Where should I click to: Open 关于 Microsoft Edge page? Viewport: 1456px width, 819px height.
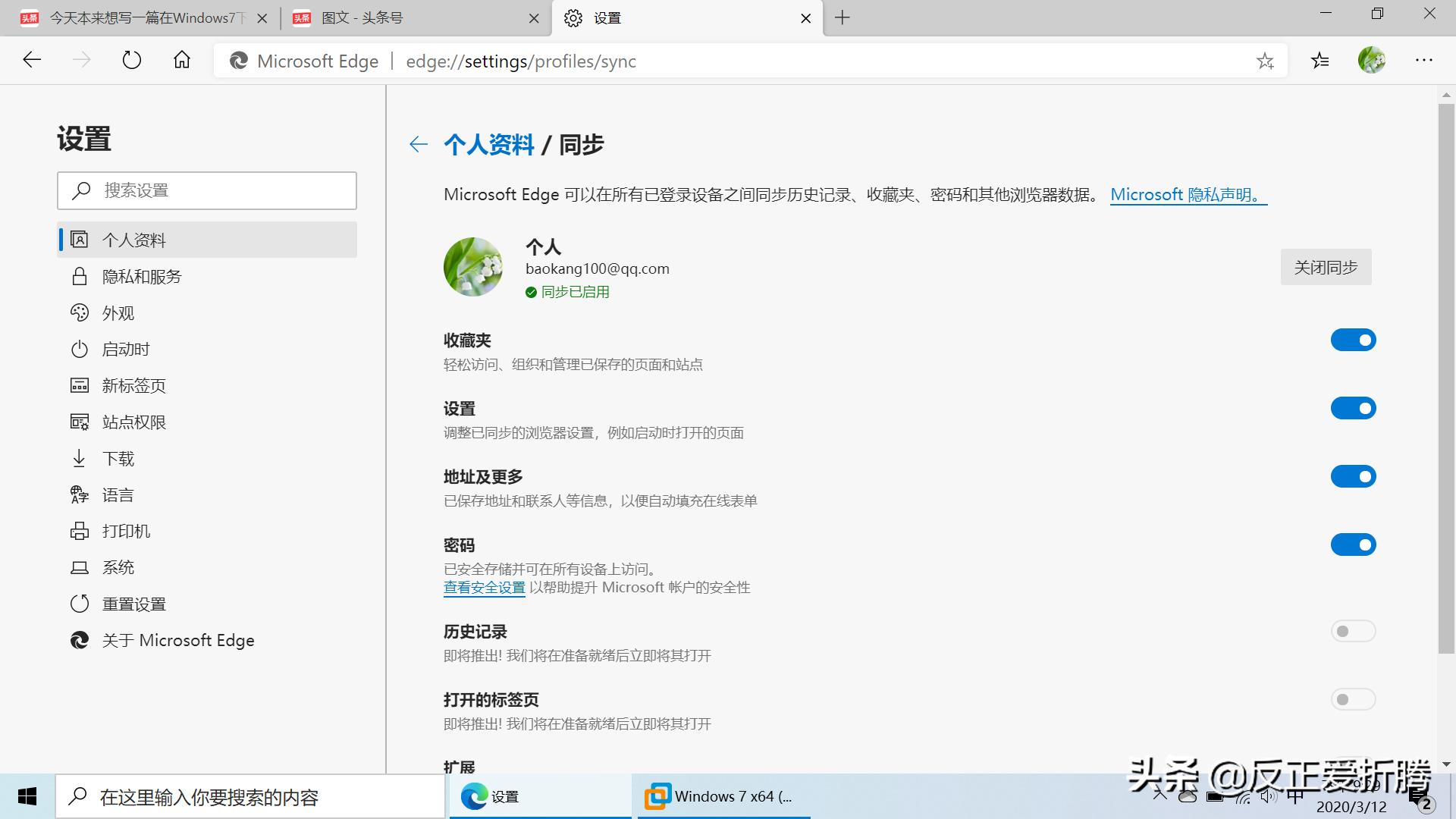178,639
